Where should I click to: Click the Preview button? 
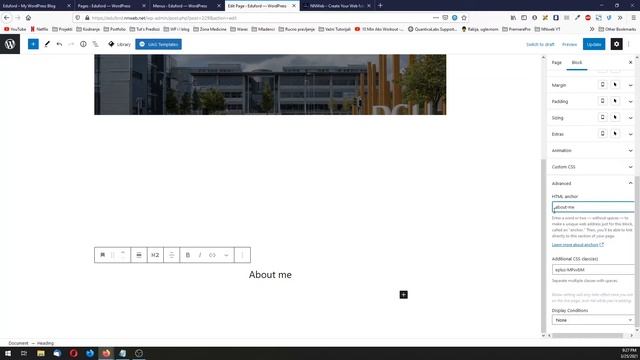(569, 44)
